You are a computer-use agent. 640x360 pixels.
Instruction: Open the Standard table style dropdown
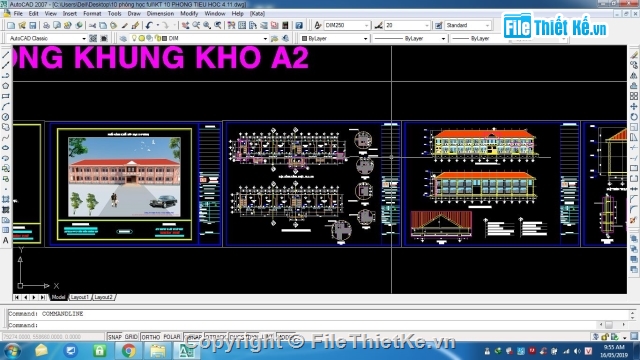[487, 25]
